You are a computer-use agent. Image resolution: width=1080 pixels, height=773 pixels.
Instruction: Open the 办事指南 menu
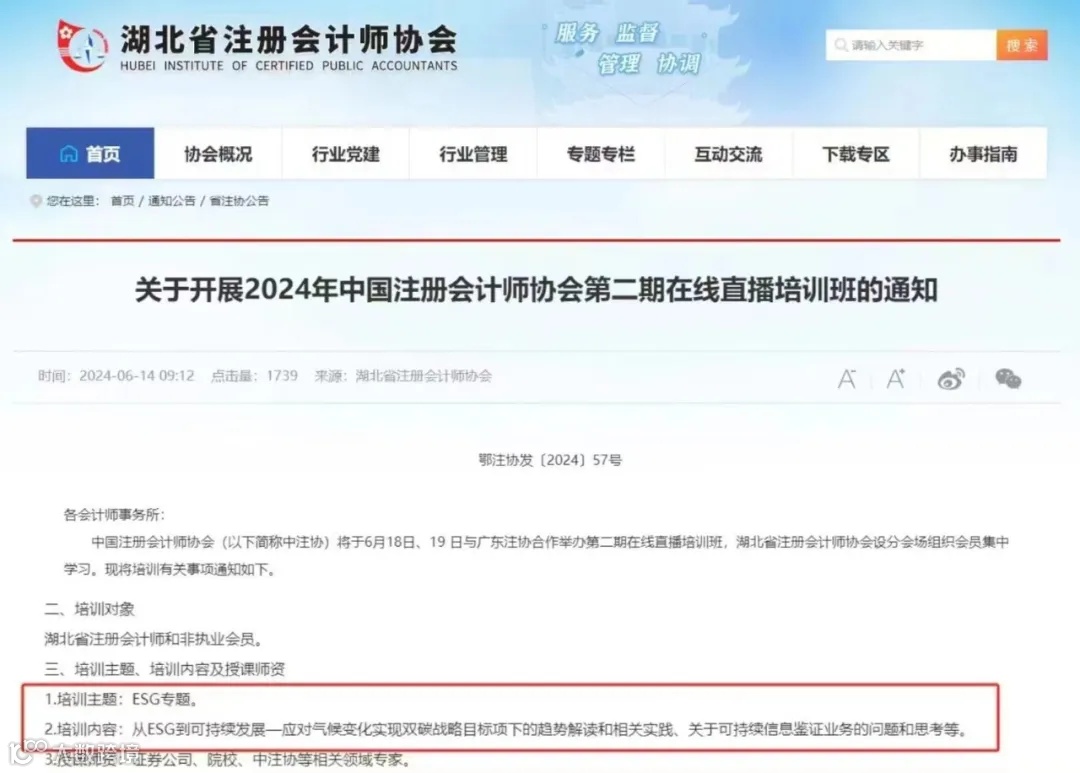984,153
